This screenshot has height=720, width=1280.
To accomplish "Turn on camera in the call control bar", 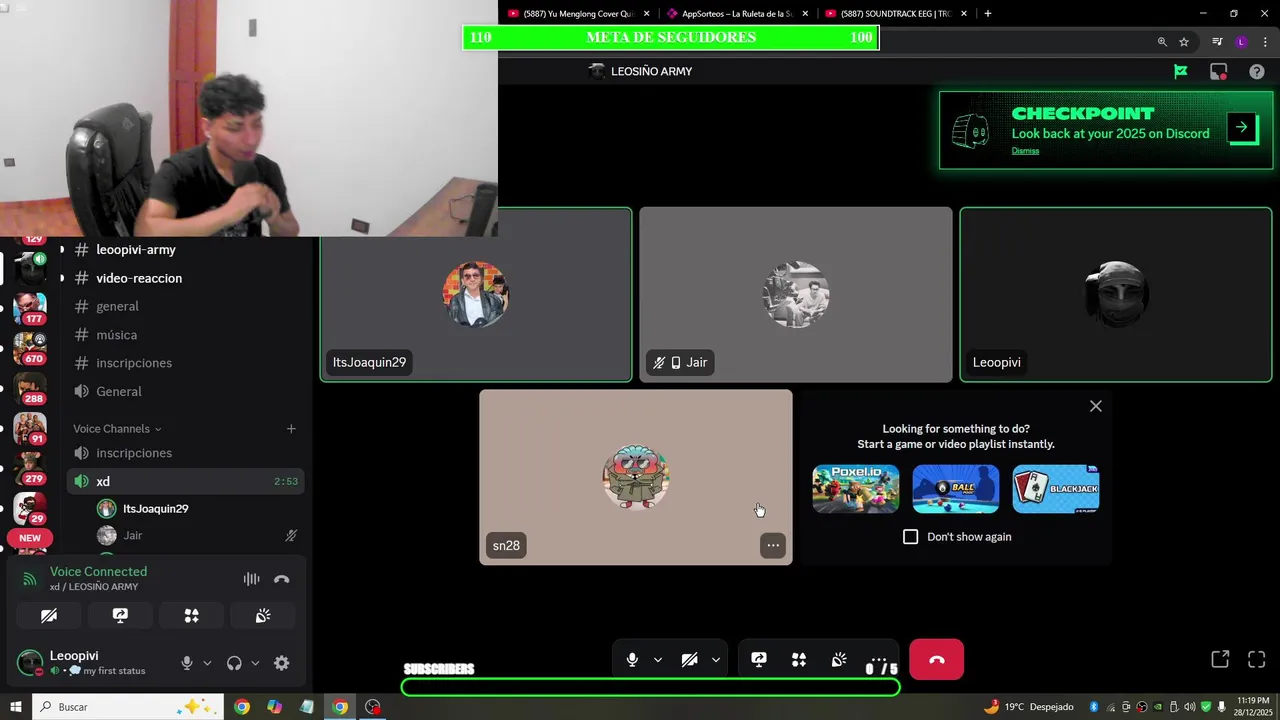I will pos(689,660).
